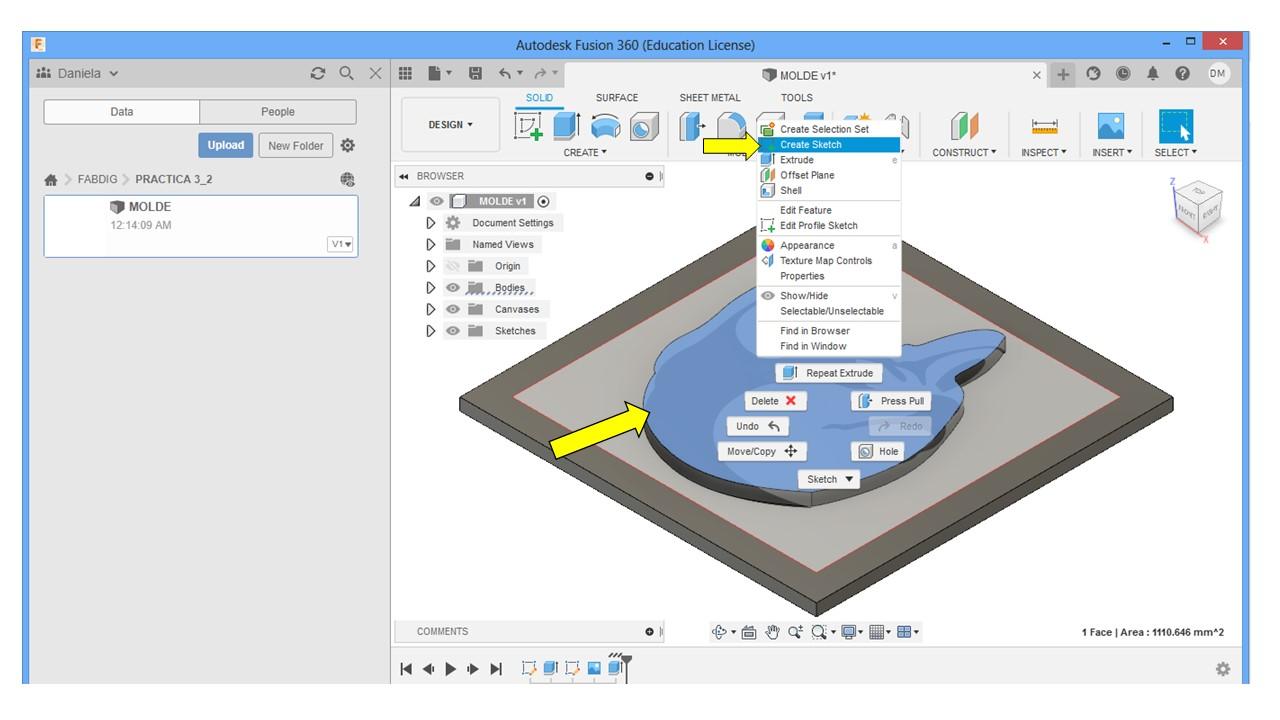1280x720 pixels.
Task: Select the Revolve tool in the toolbar
Action: click(605, 125)
